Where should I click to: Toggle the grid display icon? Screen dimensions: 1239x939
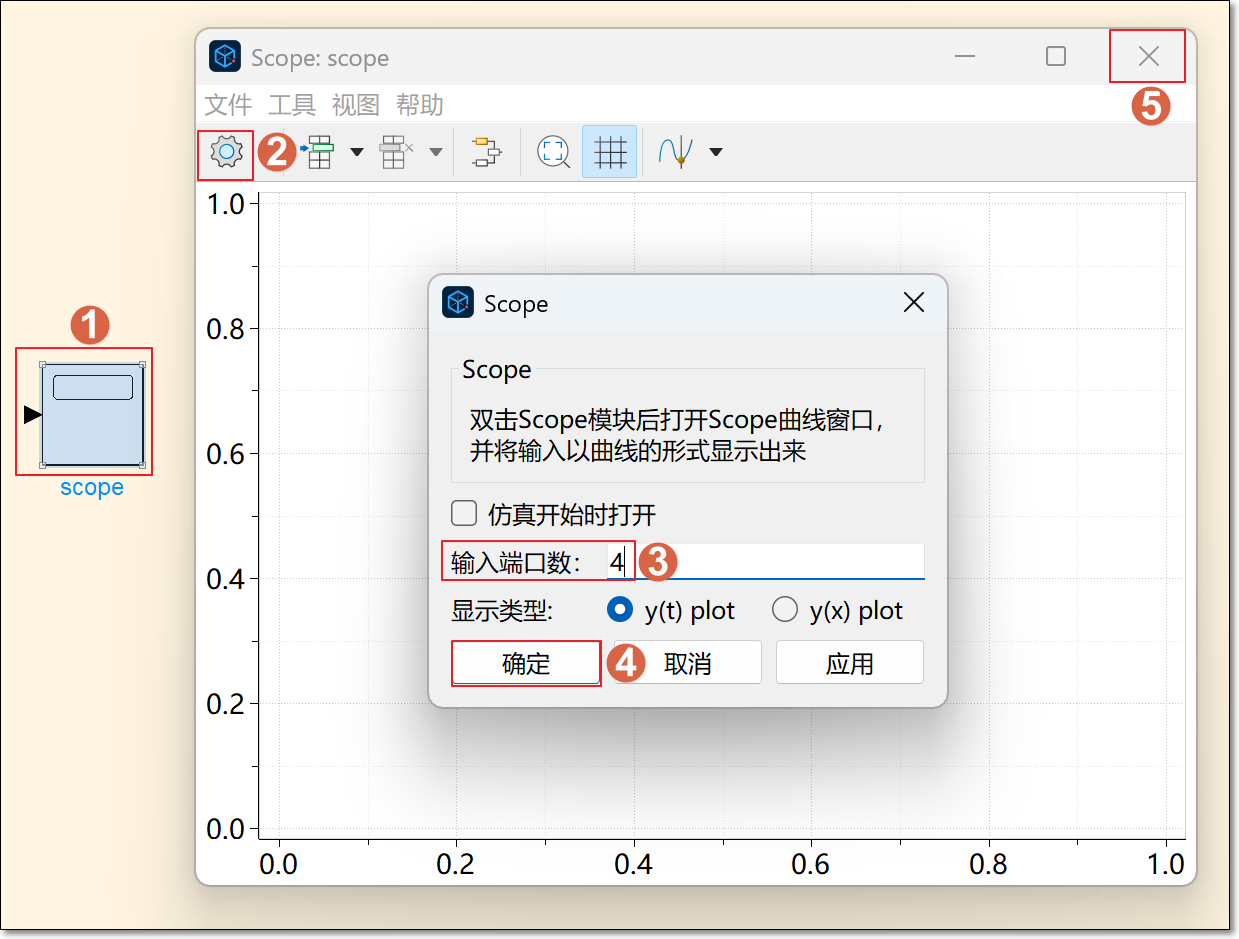tap(610, 152)
